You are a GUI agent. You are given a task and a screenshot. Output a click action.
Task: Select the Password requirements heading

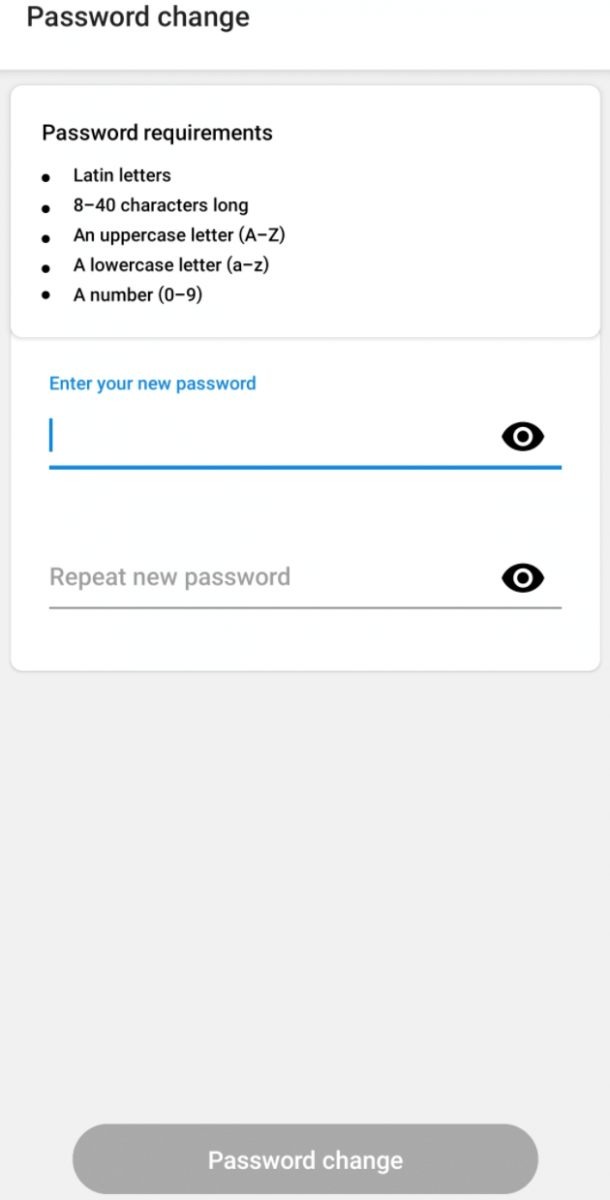[157, 133]
